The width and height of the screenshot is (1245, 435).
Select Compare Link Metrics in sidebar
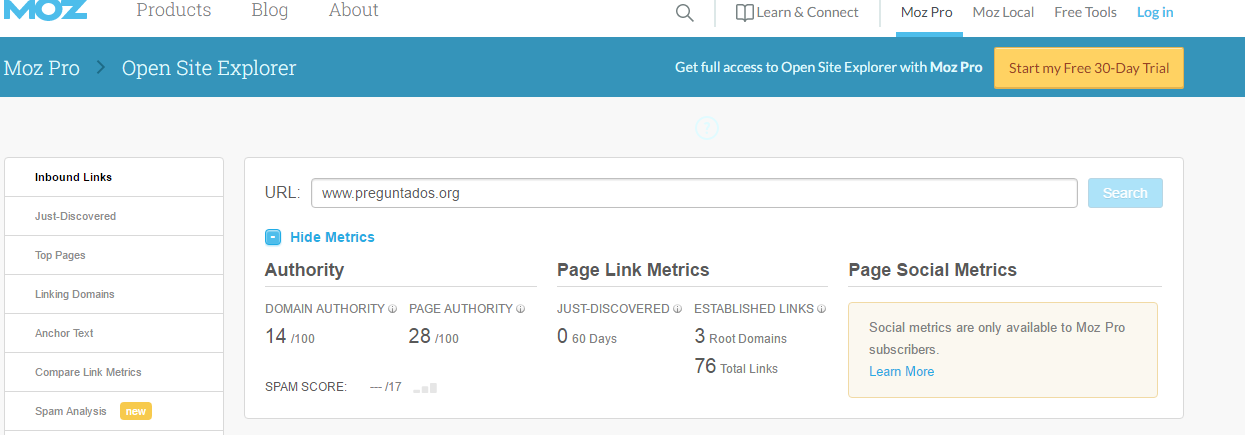point(114,372)
